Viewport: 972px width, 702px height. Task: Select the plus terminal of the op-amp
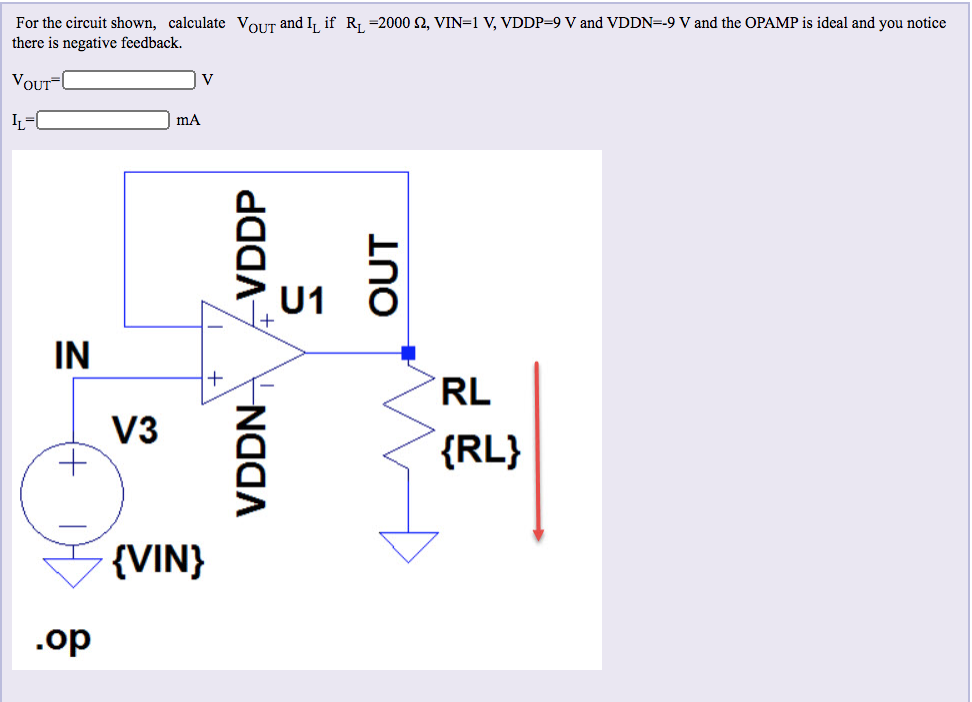pos(213,378)
